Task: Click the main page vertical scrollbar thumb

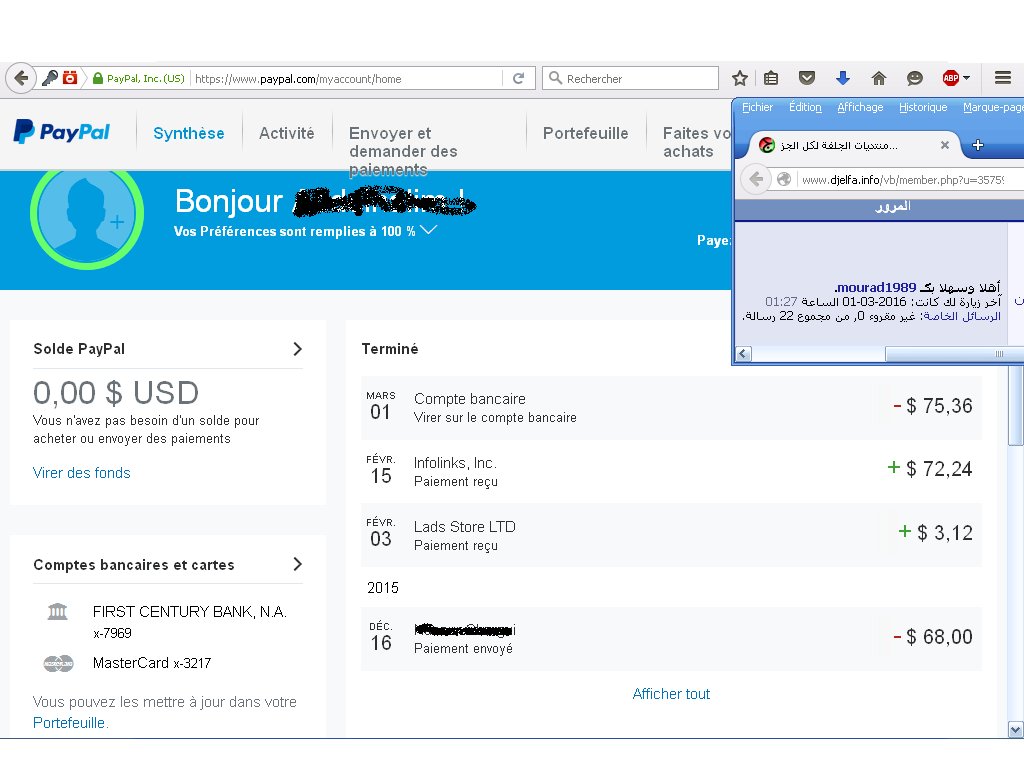Action: pos(1015,405)
